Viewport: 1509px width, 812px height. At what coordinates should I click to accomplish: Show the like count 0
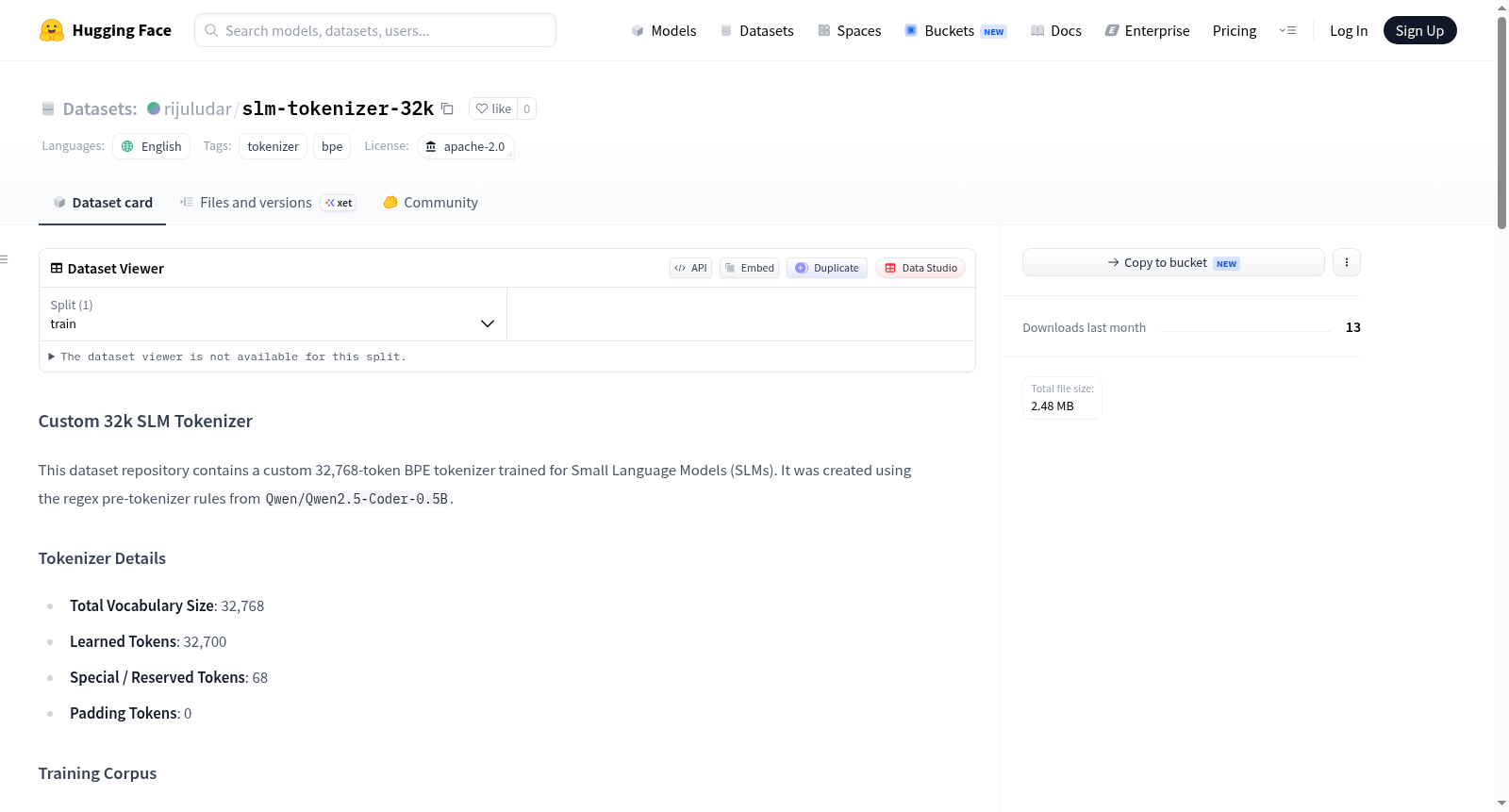point(527,108)
